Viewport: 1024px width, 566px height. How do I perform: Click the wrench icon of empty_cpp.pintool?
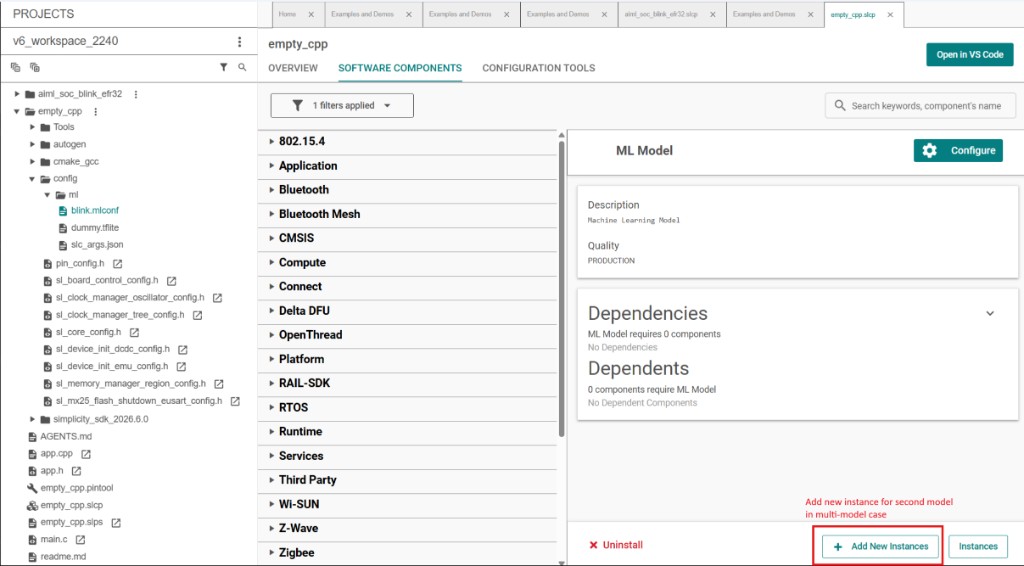tap(32, 488)
